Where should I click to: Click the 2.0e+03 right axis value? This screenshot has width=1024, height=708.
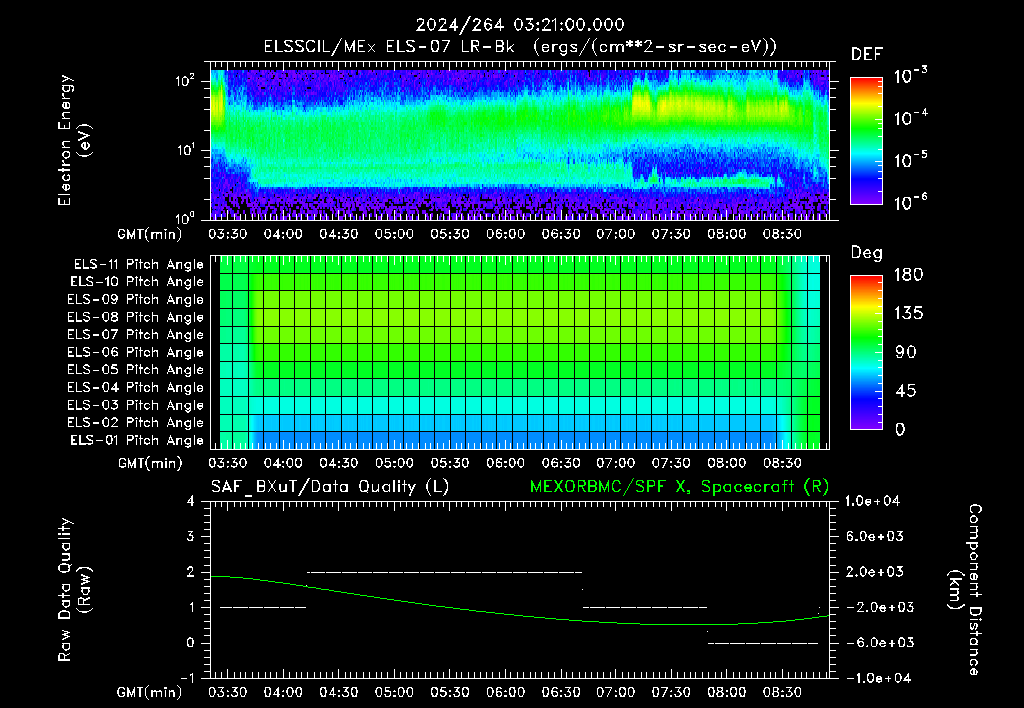874,571
